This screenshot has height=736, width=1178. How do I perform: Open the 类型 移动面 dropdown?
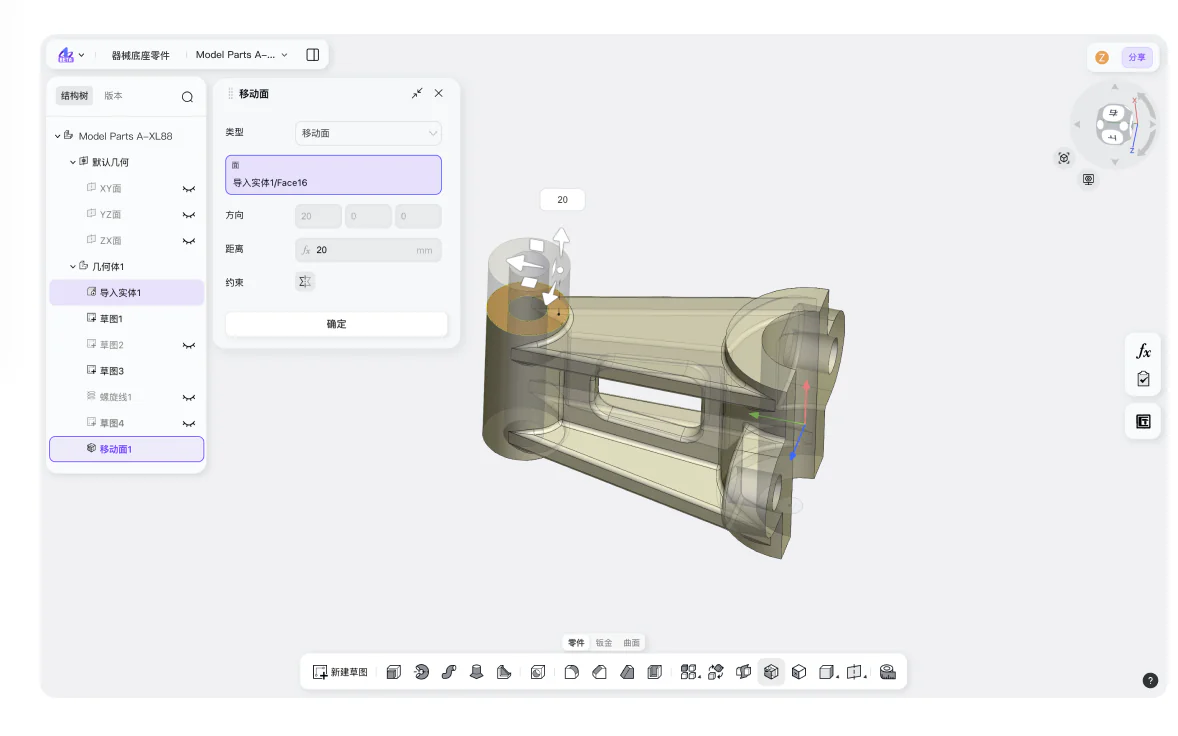tap(368, 133)
